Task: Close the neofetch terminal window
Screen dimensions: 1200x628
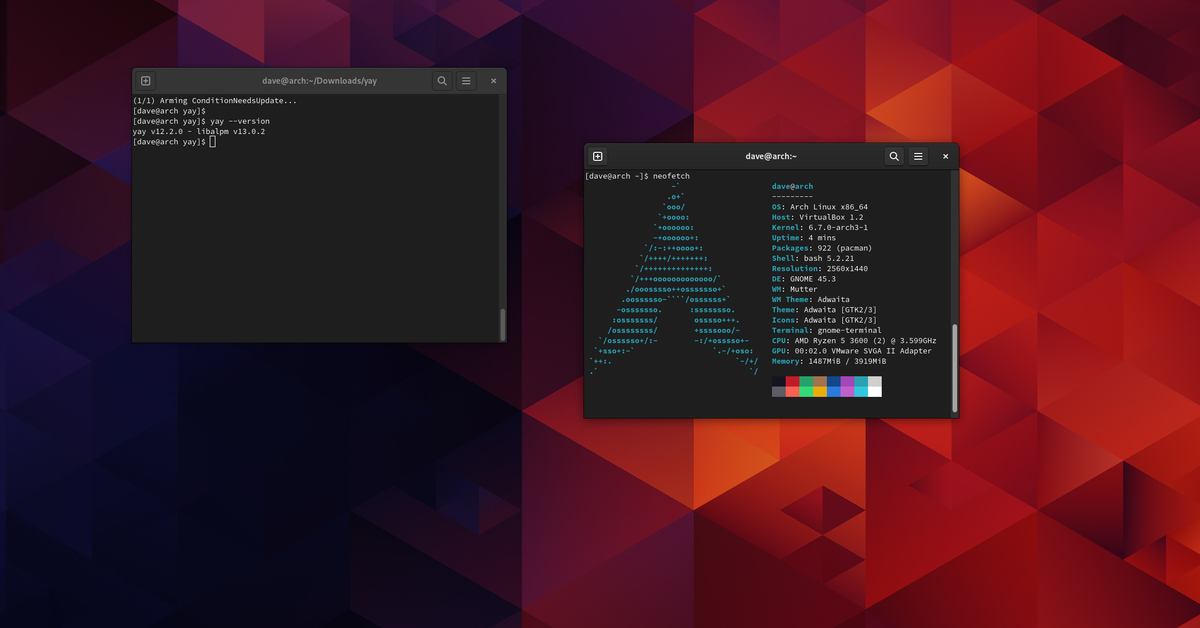Action: pyautogui.click(x=945, y=156)
